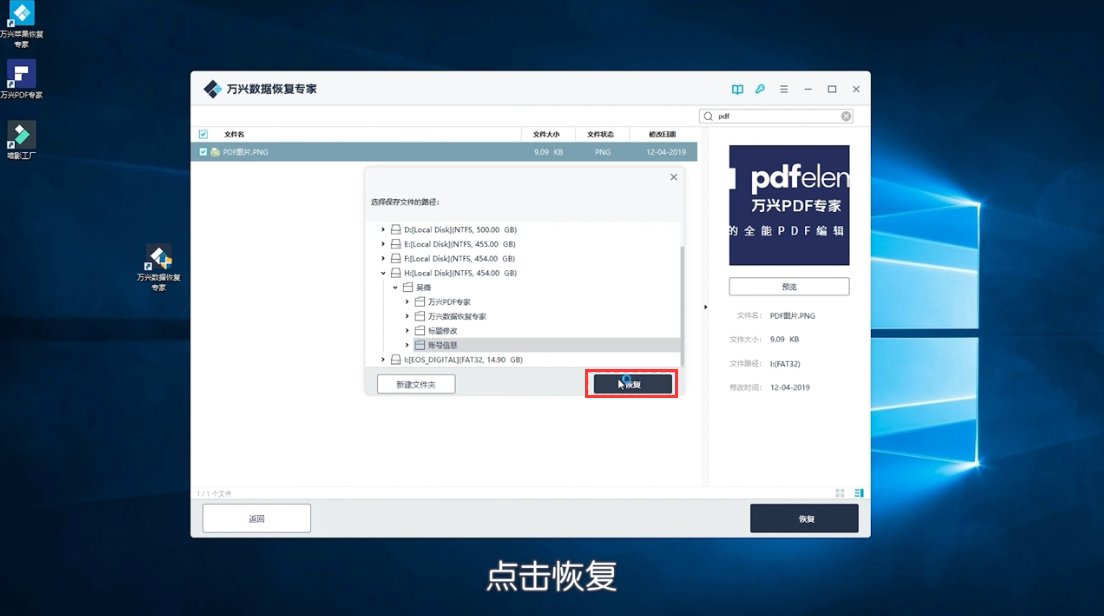The image size is (1104, 616).
Task: Open the hamburger menu in the title bar
Action: tap(783, 89)
